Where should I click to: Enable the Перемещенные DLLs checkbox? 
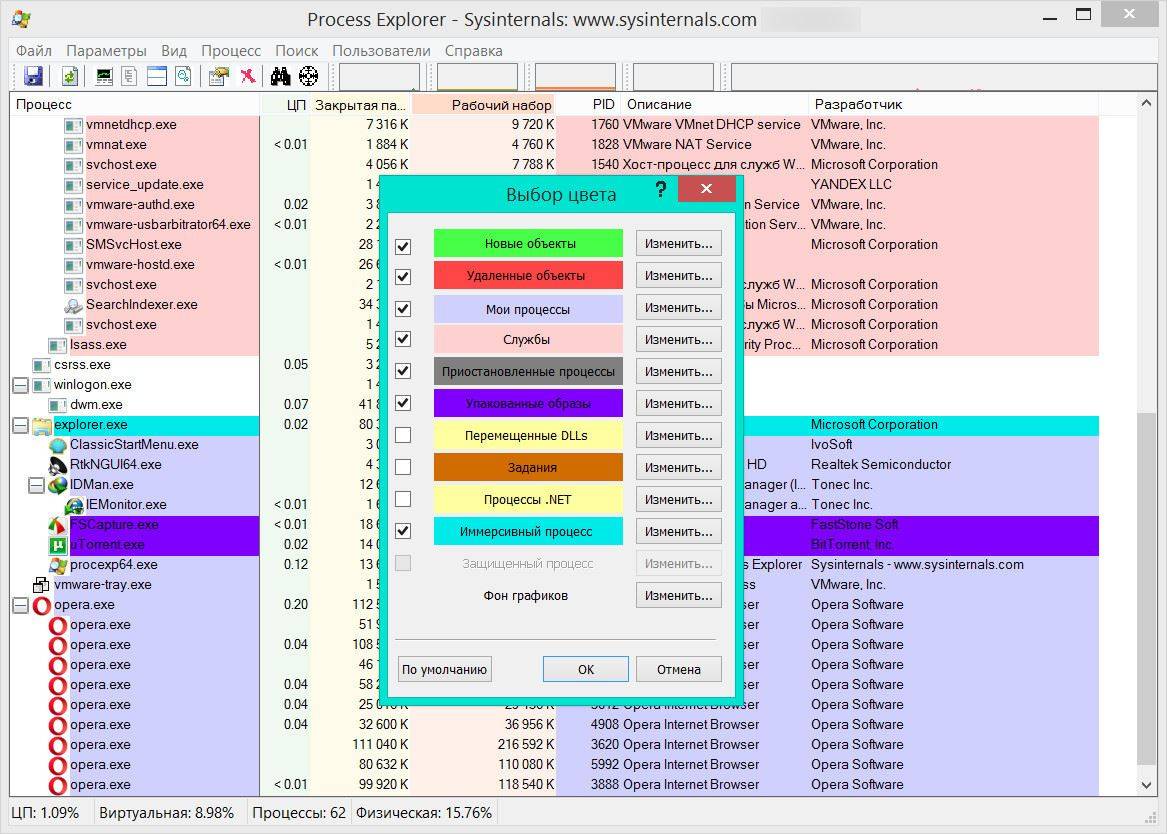(x=403, y=435)
